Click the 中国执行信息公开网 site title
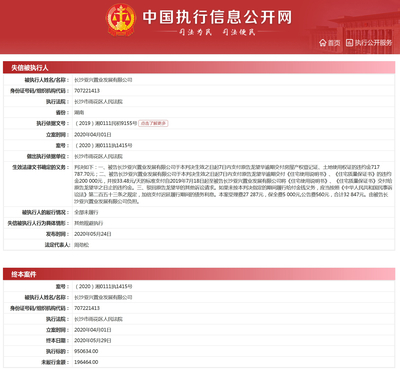This screenshot has width=400, height=372. point(217,17)
